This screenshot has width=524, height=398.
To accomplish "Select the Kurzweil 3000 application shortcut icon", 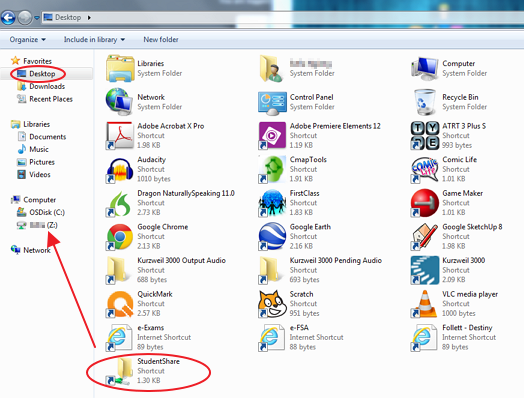I will pos(424,270).
